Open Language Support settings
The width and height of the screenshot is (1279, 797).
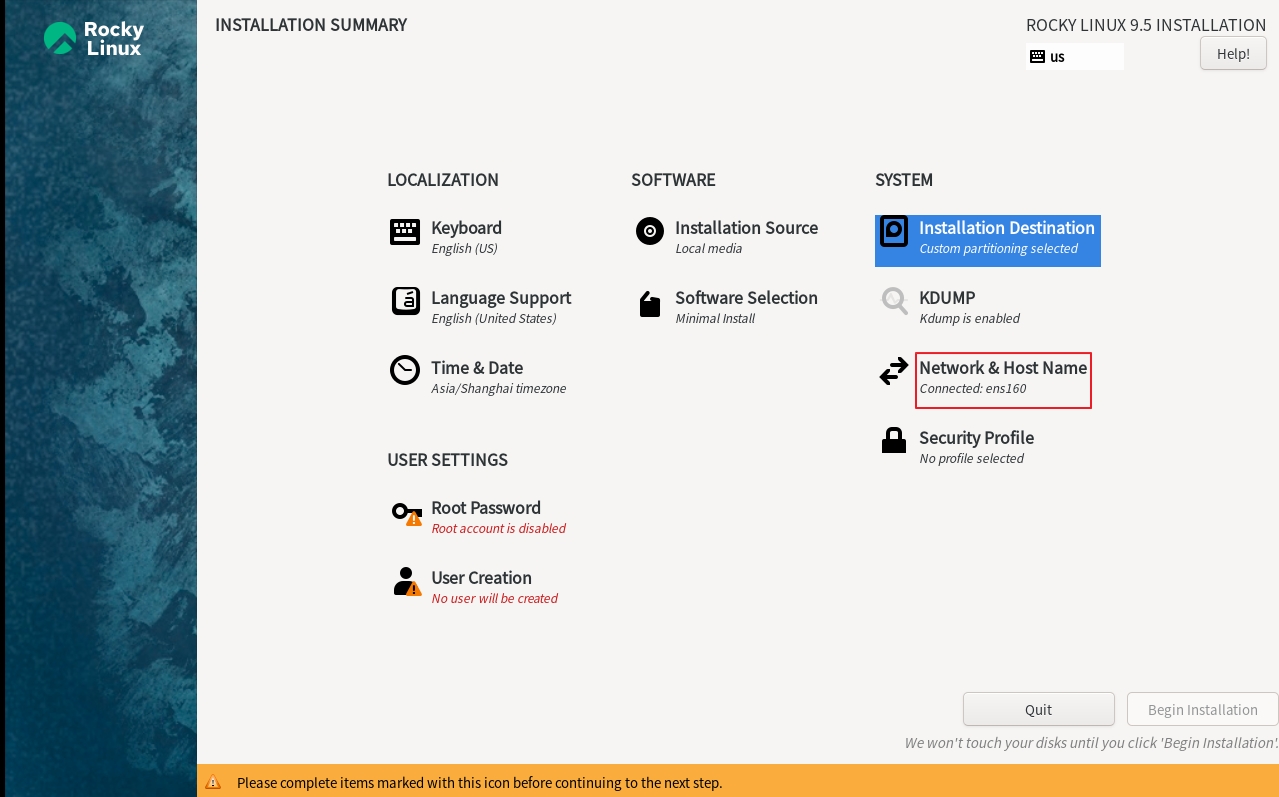[501, 298]
